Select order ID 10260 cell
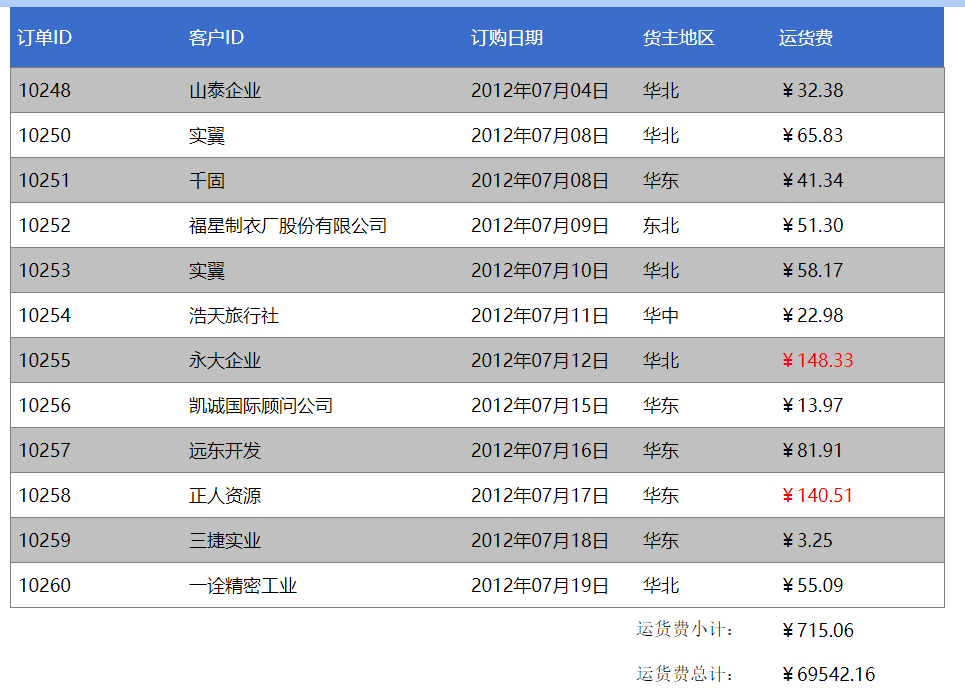 45,585
